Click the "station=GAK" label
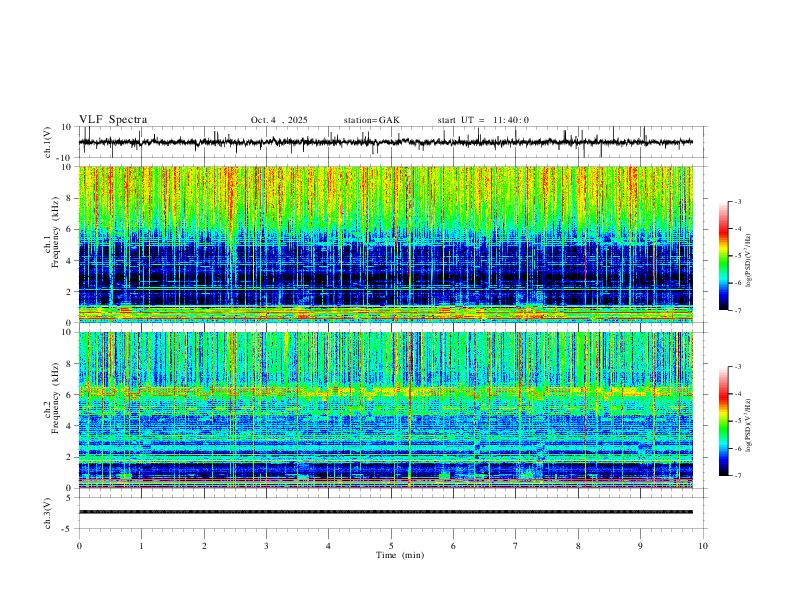The height and width of the screenshot is (612, 792). pos(371,120)
